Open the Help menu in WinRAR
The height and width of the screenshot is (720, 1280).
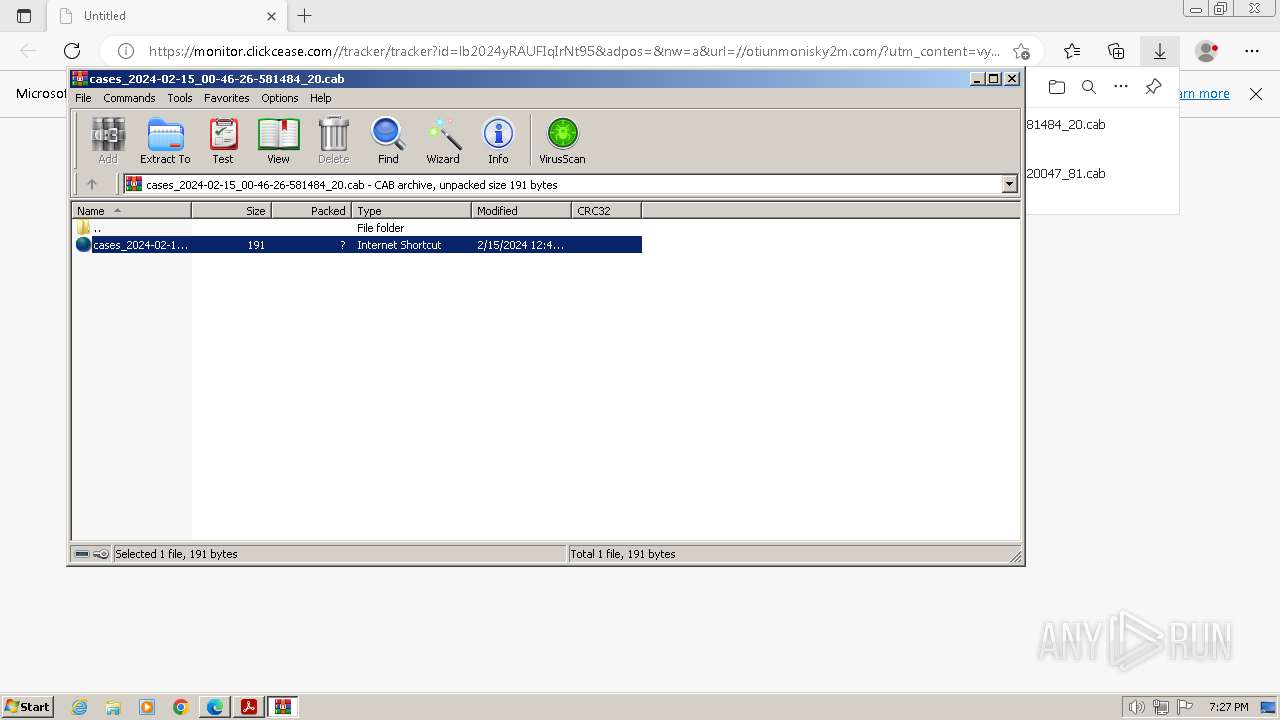[320, 98]
